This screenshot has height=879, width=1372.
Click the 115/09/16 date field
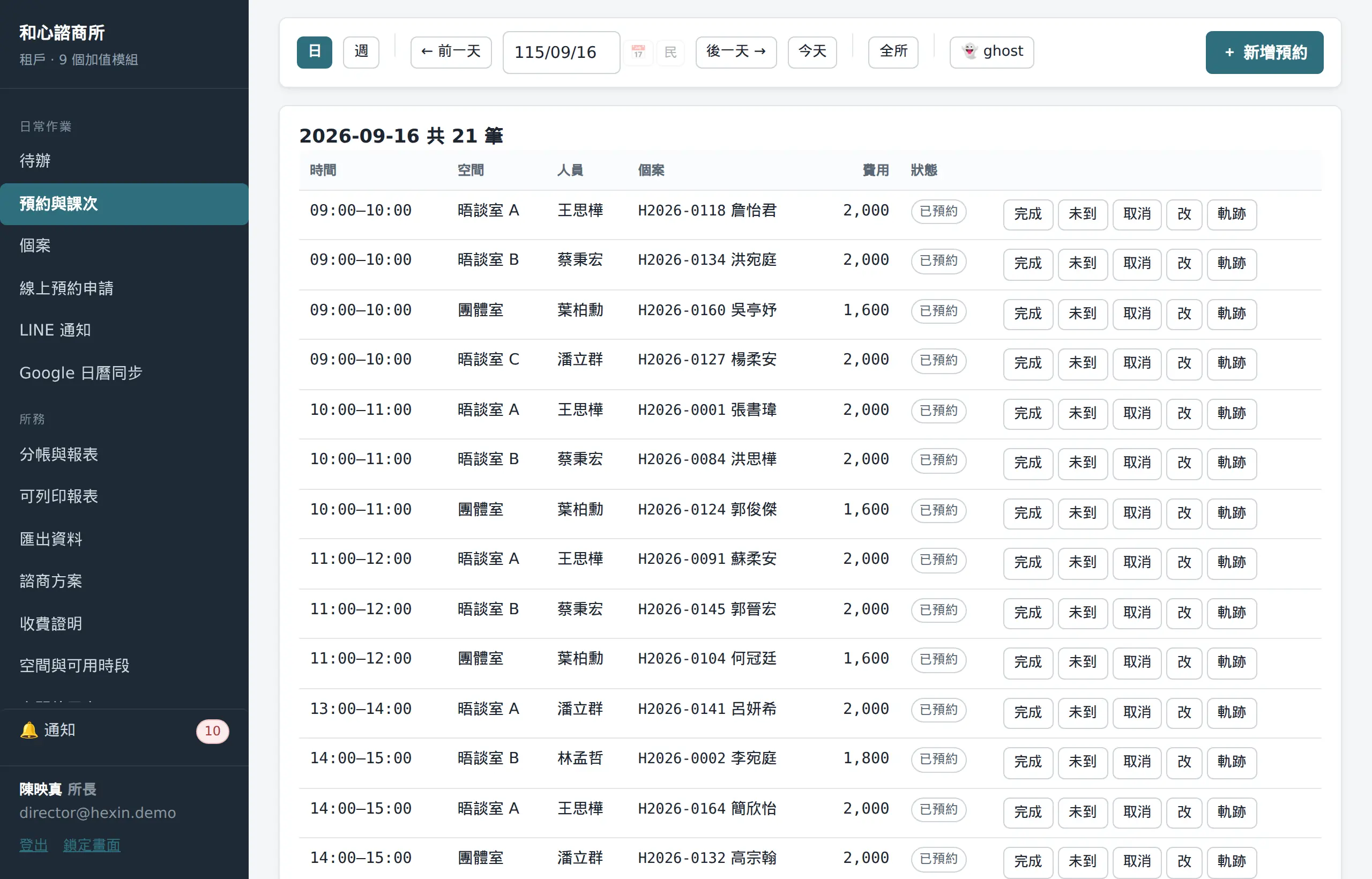(561, 53)
